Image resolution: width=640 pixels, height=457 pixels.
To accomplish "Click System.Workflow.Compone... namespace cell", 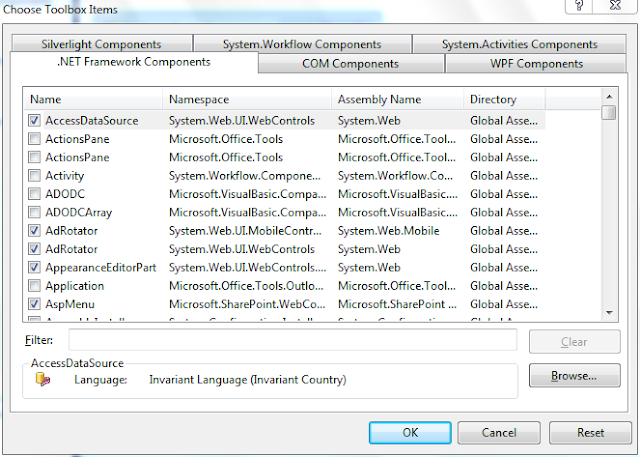I will pyautogui.click(x=245, y=176).
